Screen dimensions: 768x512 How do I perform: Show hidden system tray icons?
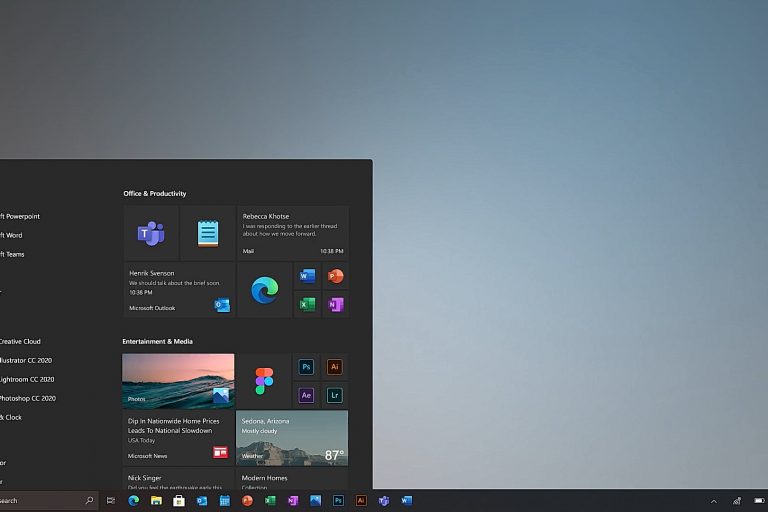pos(714,501)
